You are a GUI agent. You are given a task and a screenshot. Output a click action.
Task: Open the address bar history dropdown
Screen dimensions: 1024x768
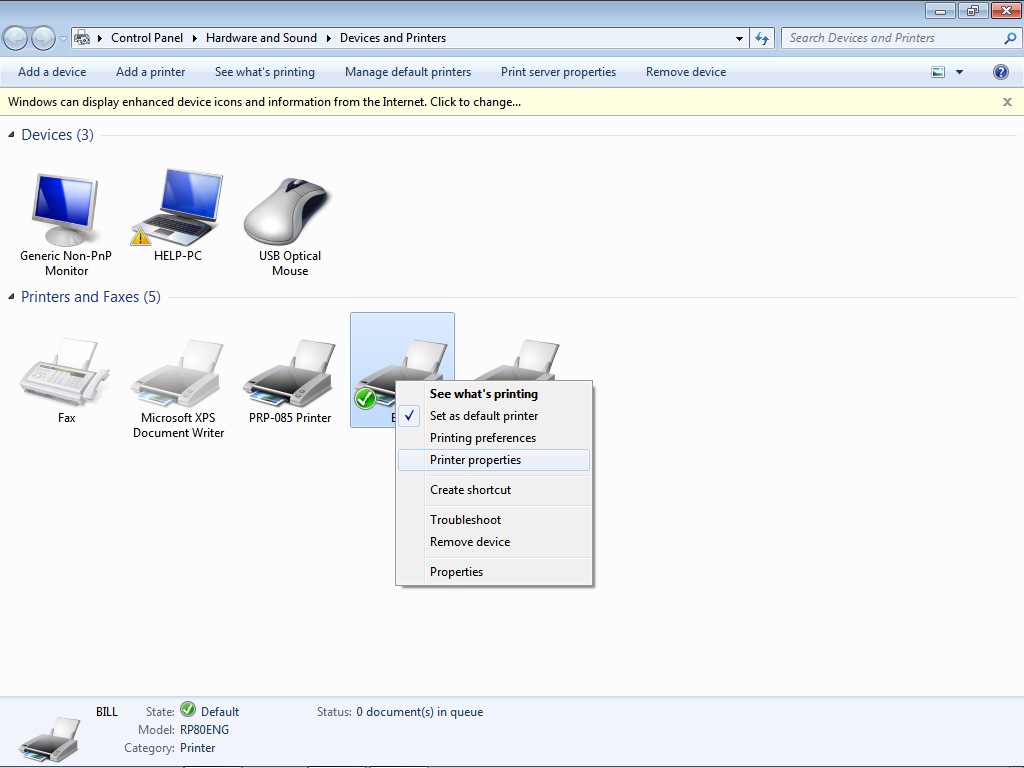pos(739,38)
